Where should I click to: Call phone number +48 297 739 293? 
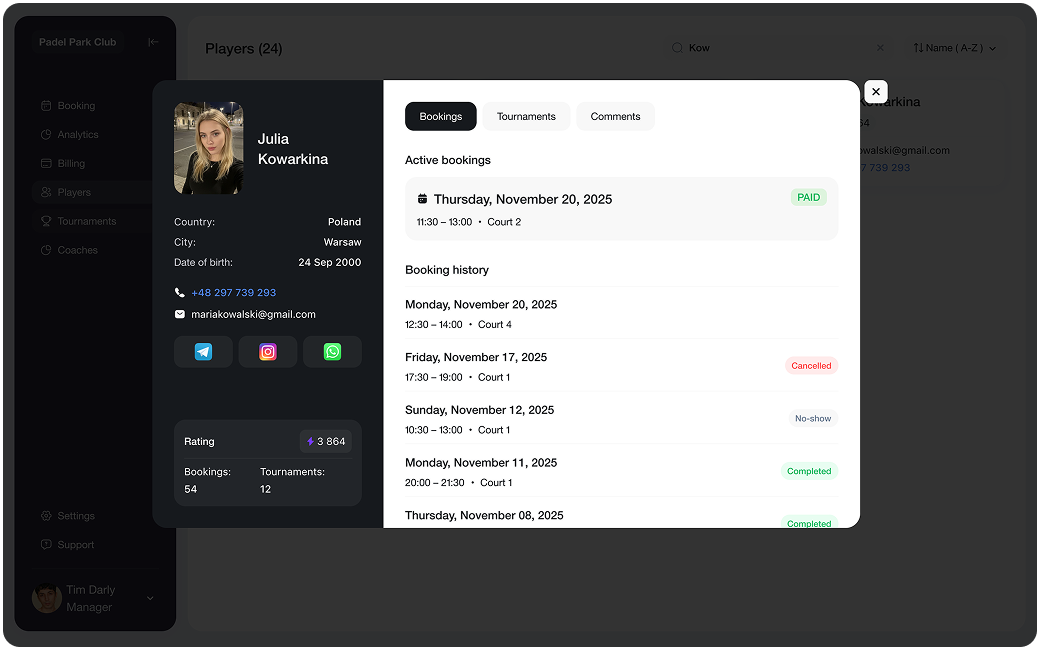tap(233, 293)
